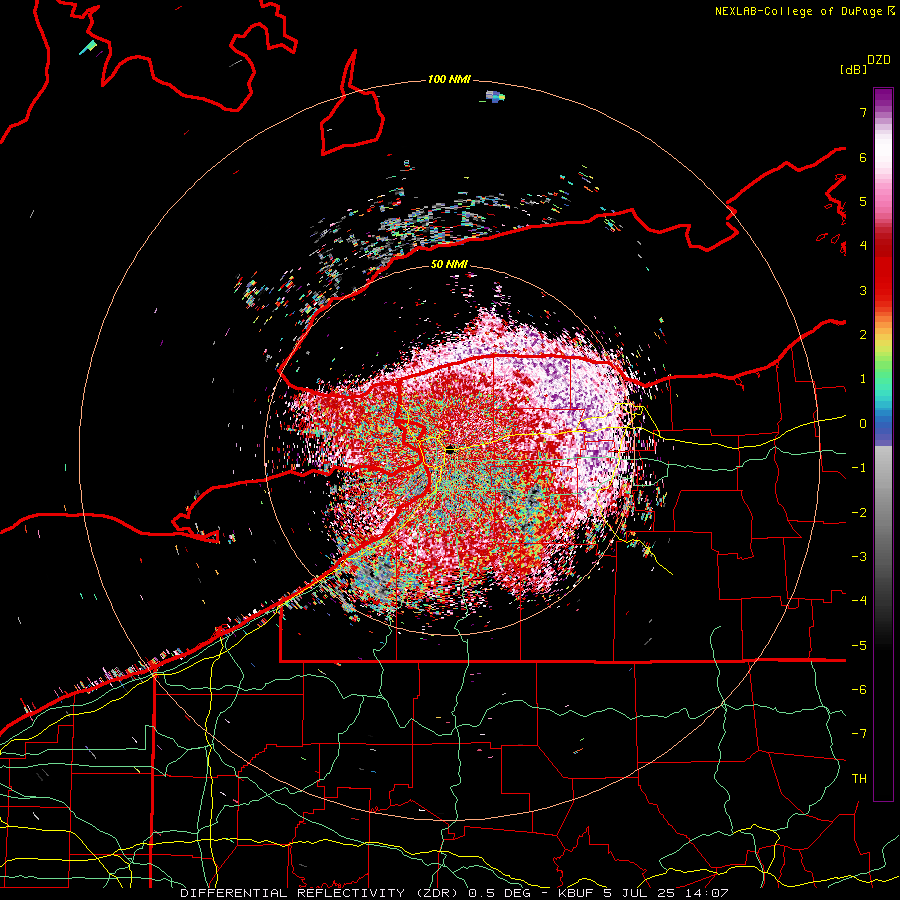This screenshot has height=900, width=900.
Task: Click the [dB] units label
Action: pyautogui.click(x=853, y=69)
